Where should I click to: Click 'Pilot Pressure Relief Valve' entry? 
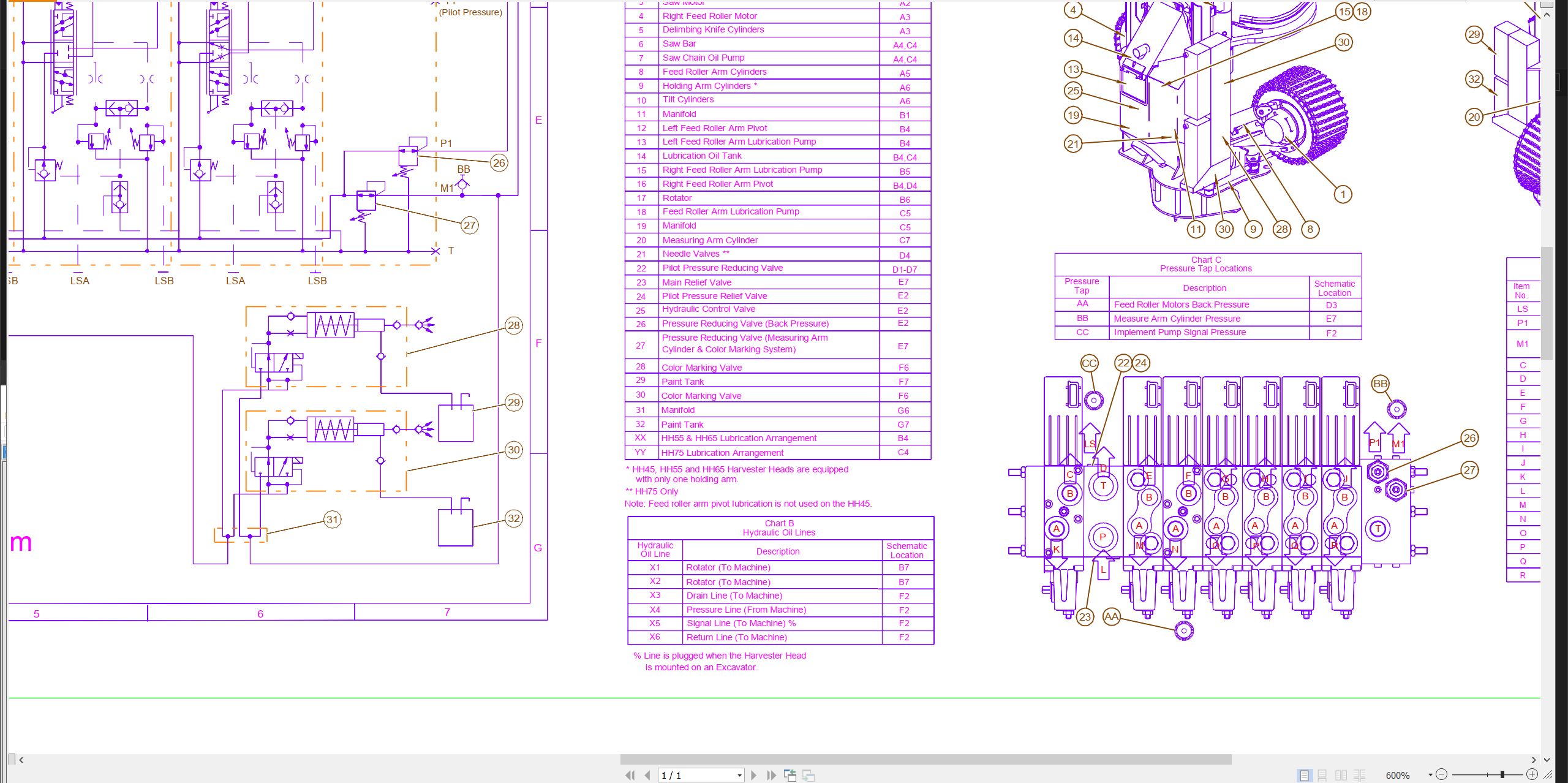point(714,296)
